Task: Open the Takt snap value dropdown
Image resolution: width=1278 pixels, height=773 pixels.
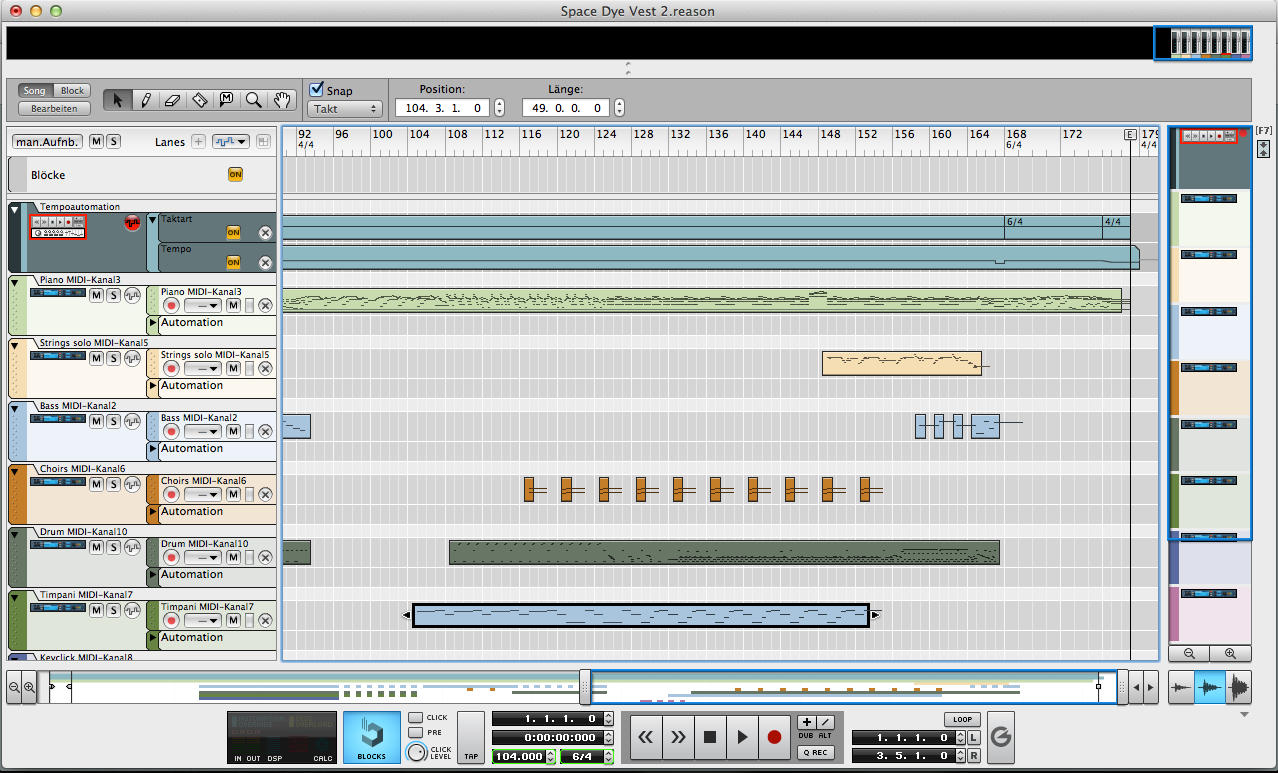Action: [345, 108]
